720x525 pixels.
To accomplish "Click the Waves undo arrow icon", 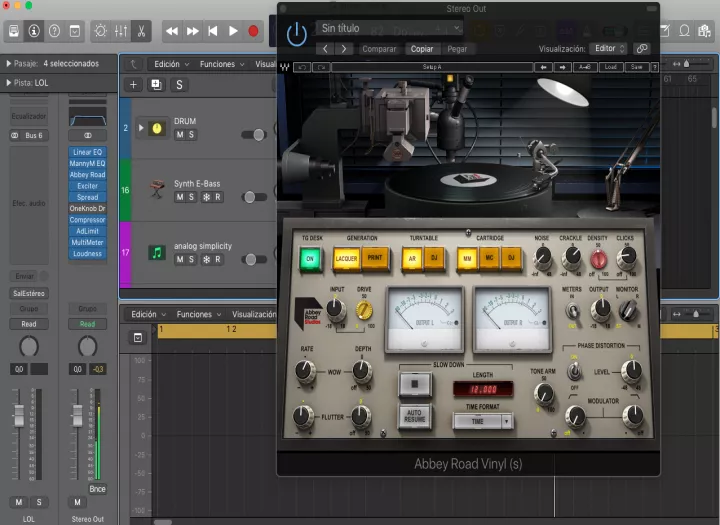I will click(x=302, y=67).
